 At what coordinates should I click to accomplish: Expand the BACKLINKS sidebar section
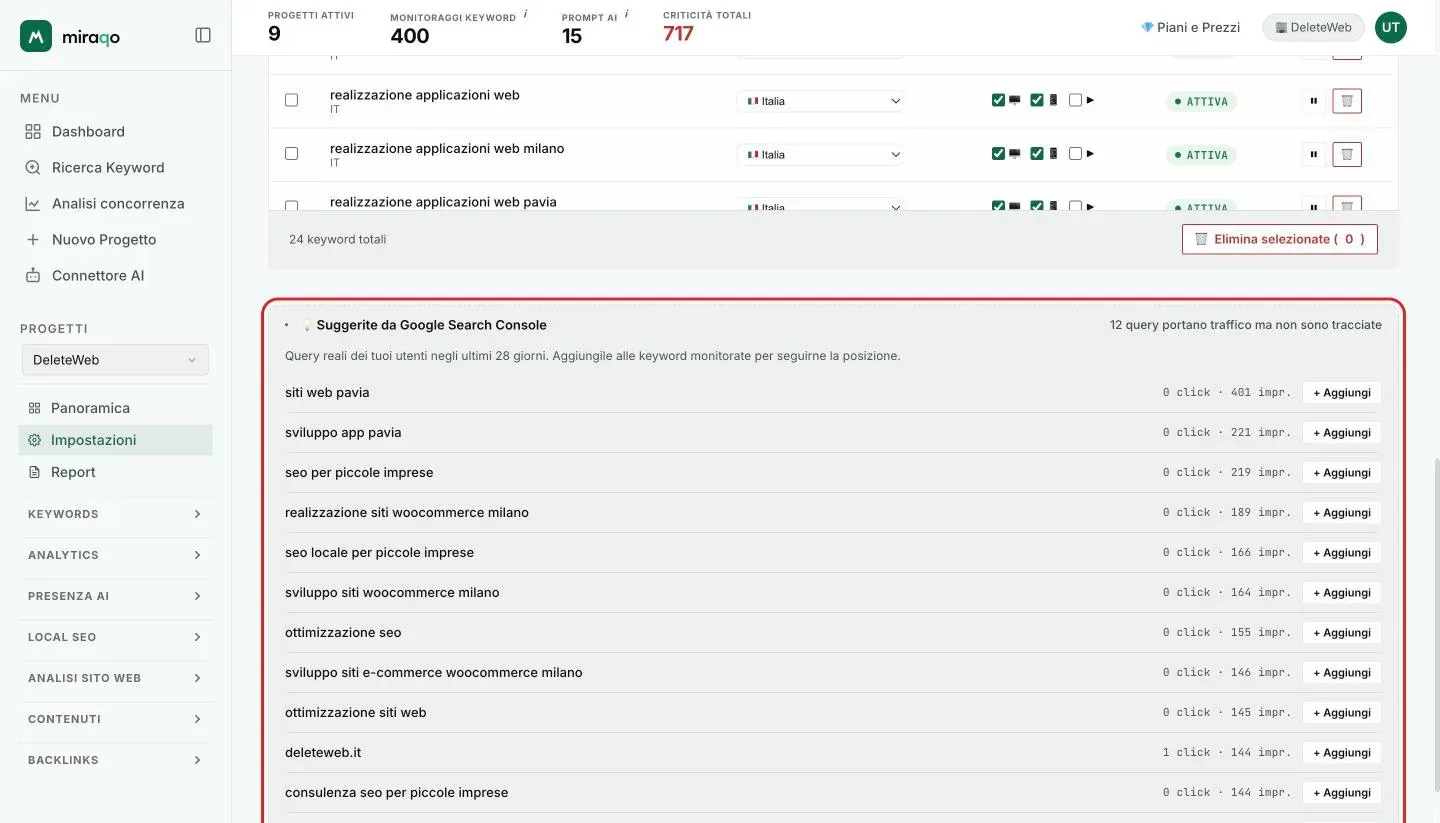tap(115, 760)
